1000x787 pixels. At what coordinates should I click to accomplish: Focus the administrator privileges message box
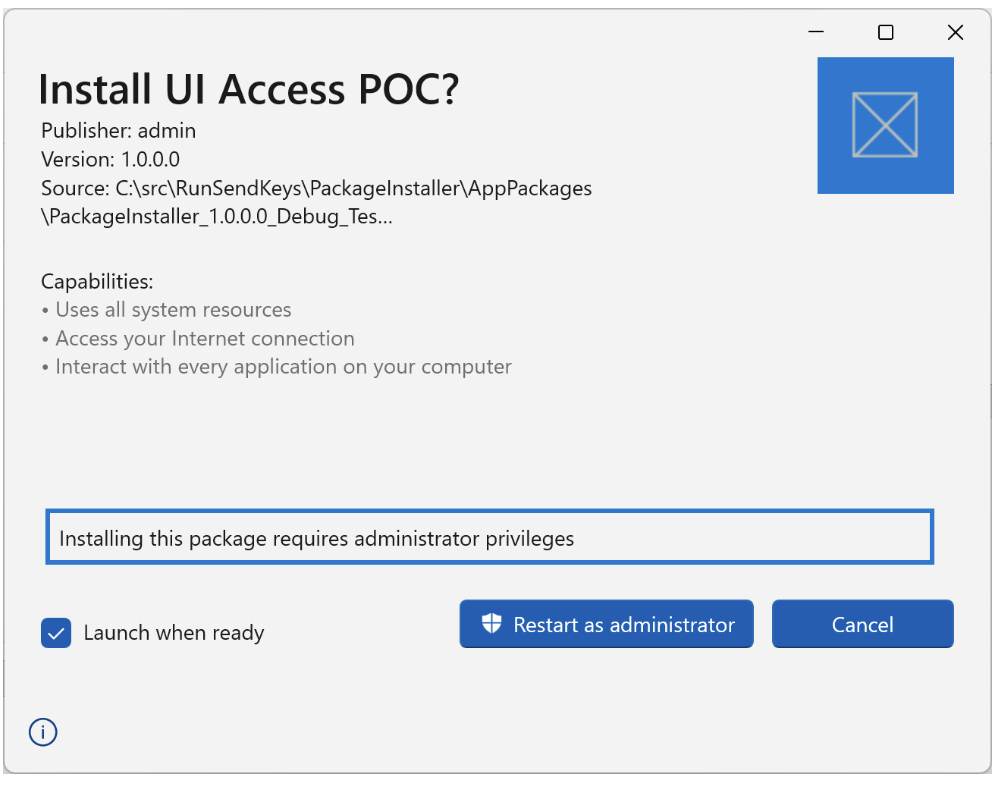pos(489,538)
